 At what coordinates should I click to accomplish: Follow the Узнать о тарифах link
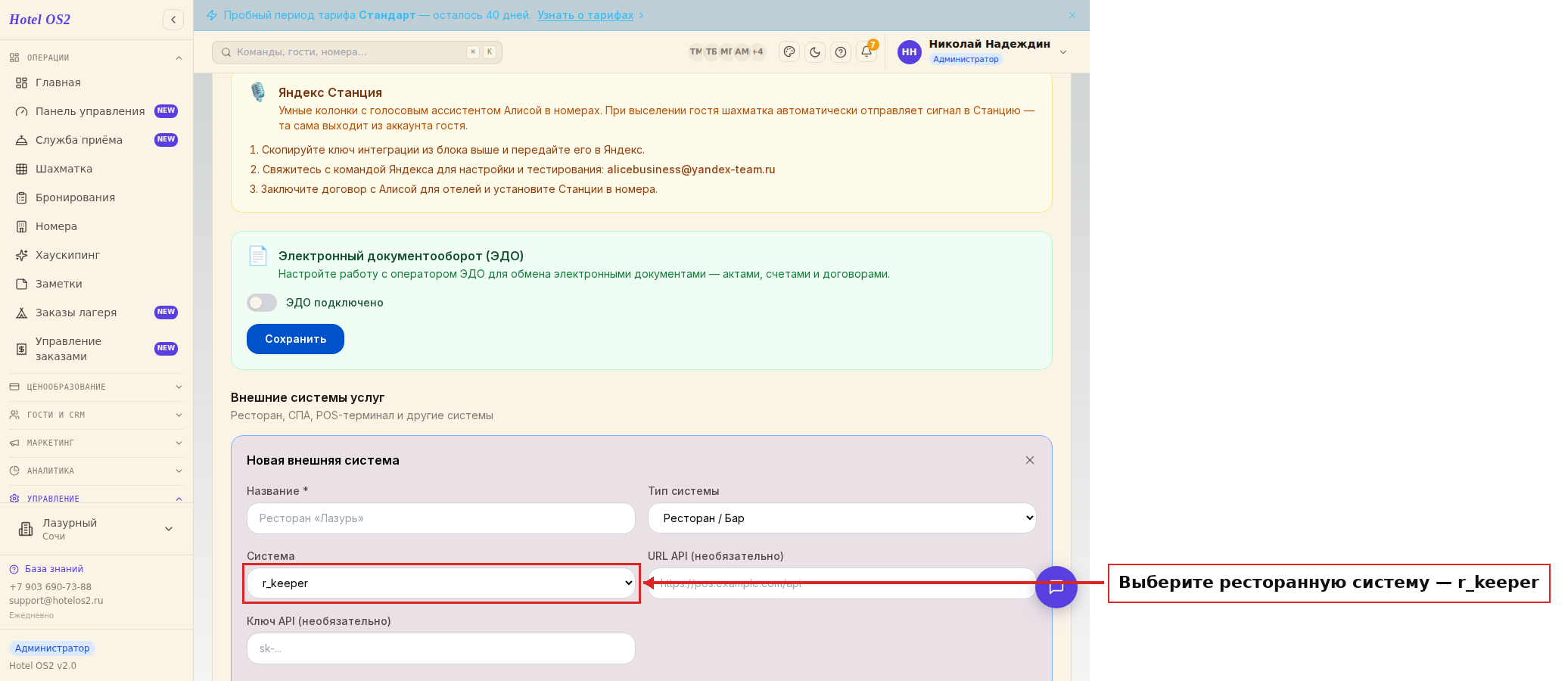tap(585, 15)
